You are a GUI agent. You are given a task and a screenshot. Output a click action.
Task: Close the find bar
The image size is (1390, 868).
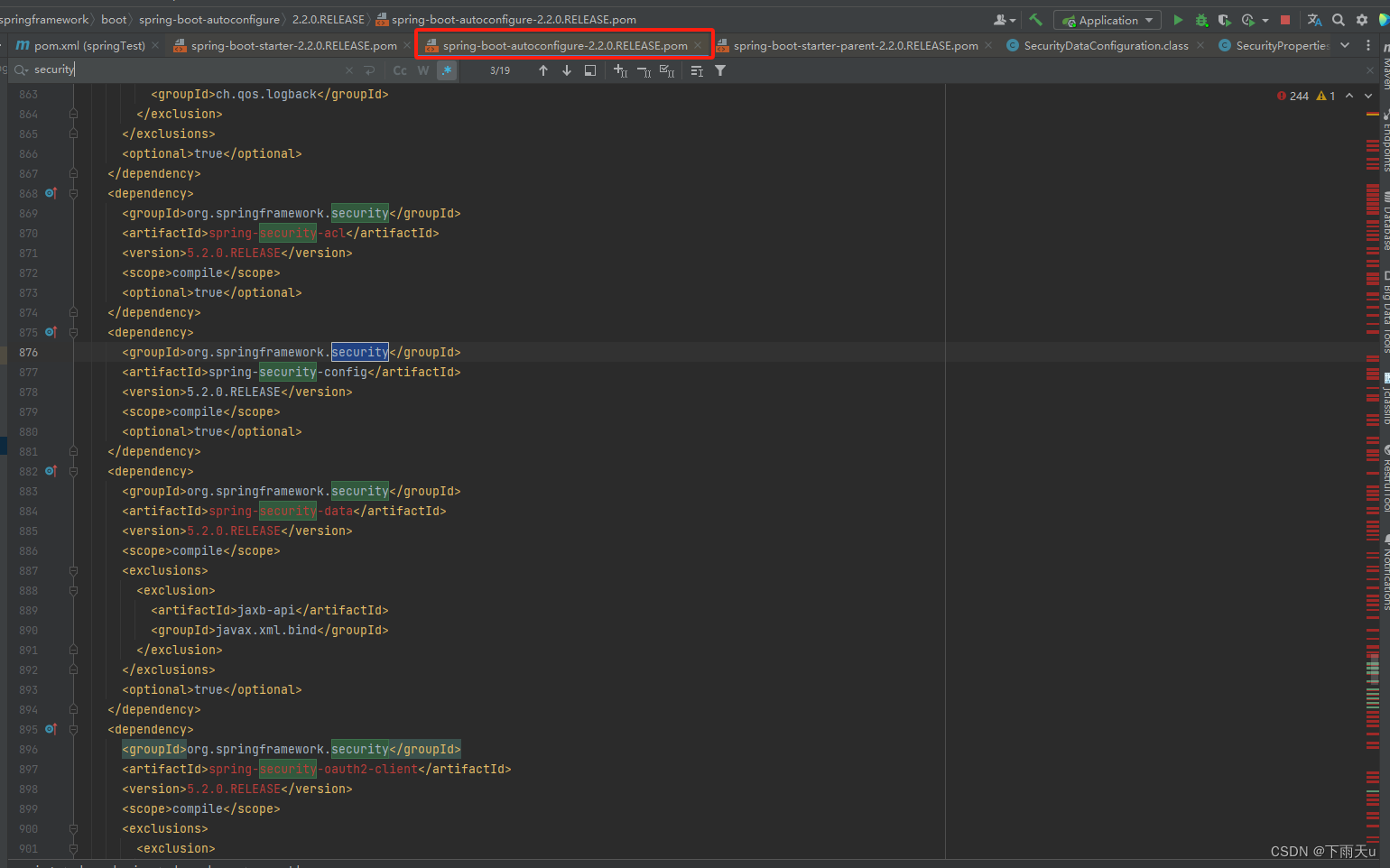click(1370, 70)
